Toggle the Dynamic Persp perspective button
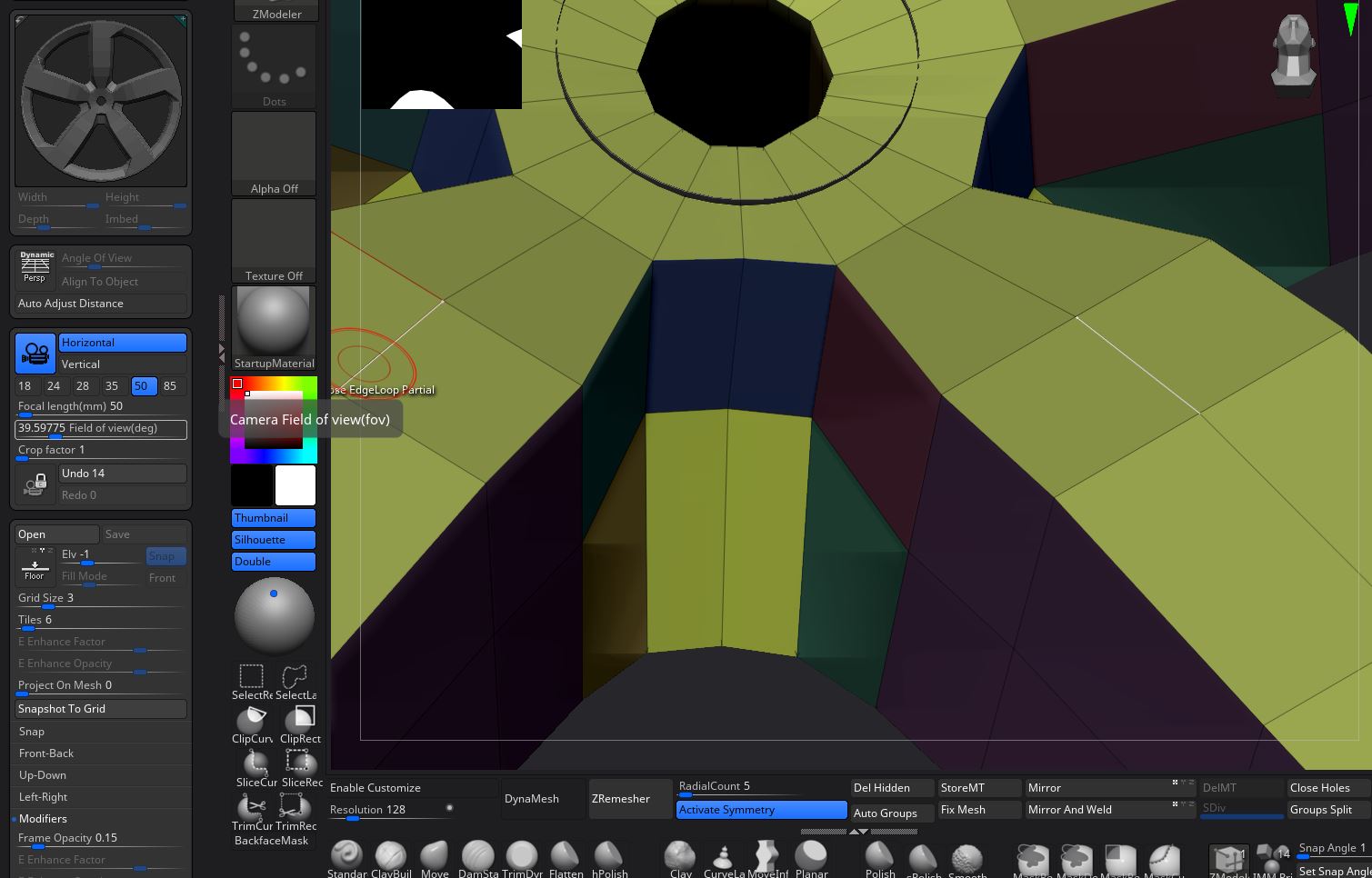 (35, 267)
